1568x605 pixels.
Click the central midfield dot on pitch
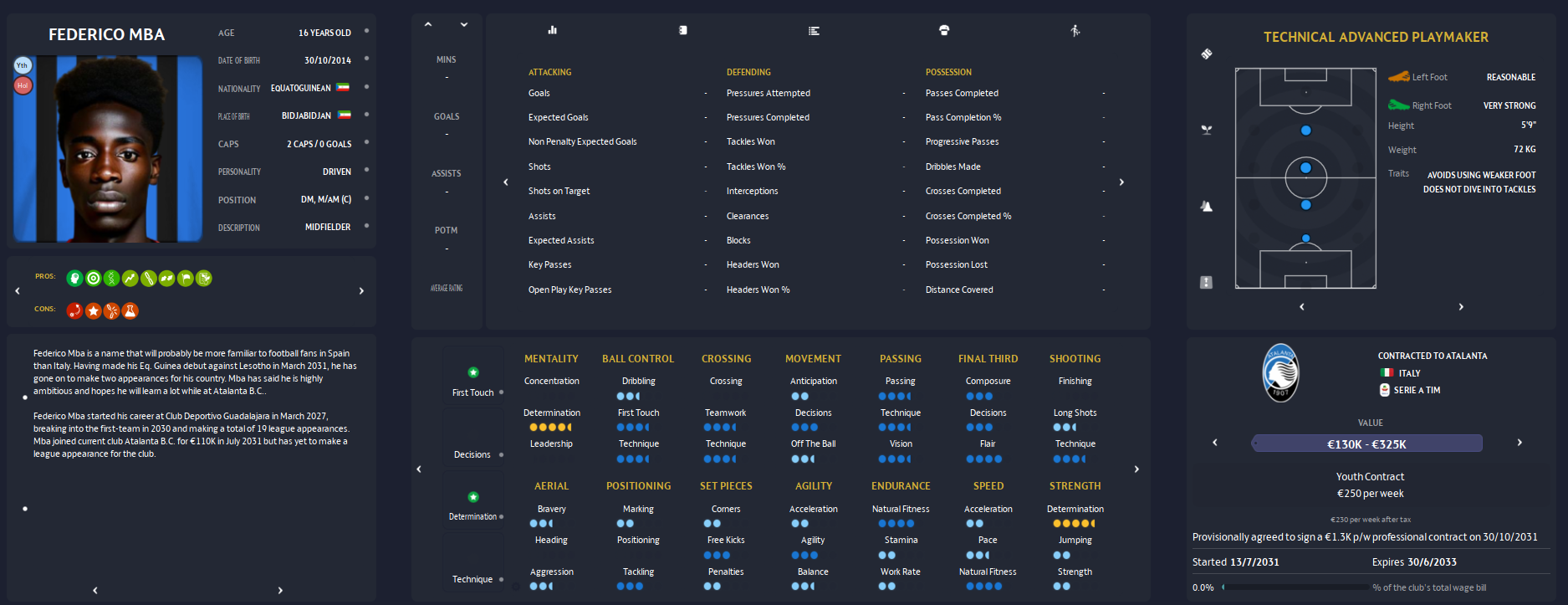point(1305,168)
